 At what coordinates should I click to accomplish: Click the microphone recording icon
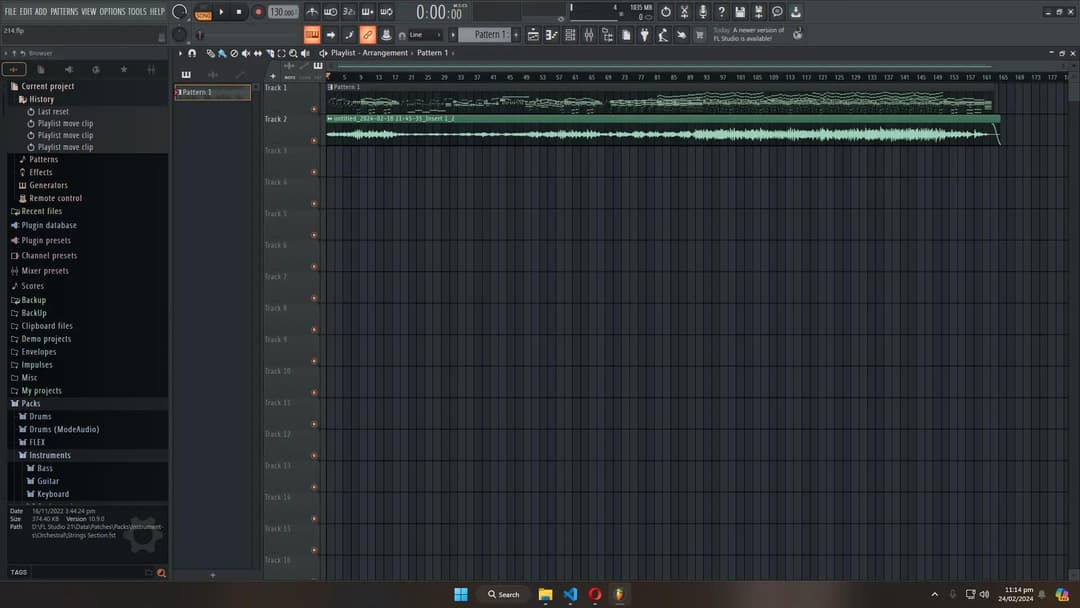[x=703, y=12]
